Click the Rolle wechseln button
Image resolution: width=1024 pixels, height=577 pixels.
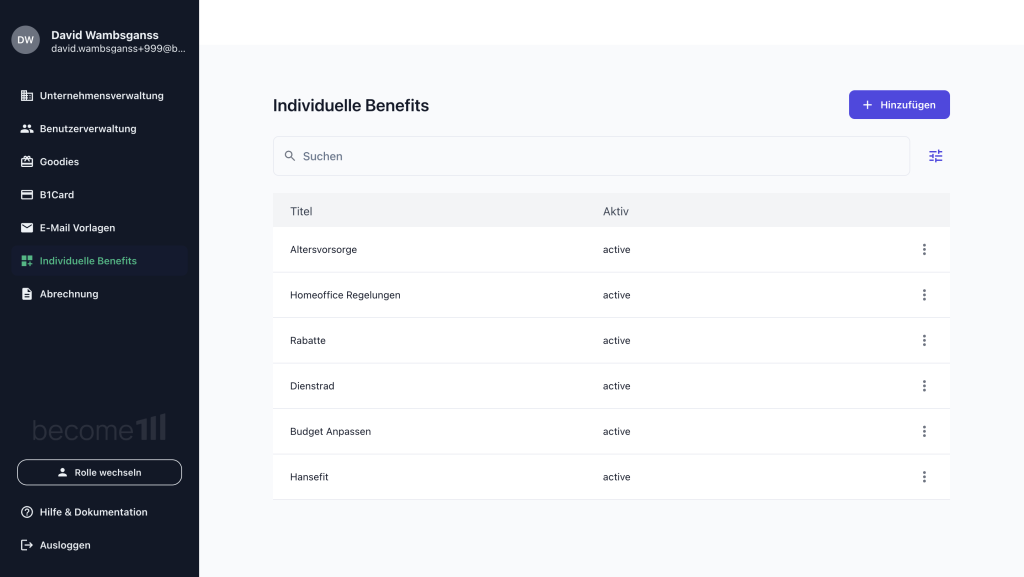point(99,472)
